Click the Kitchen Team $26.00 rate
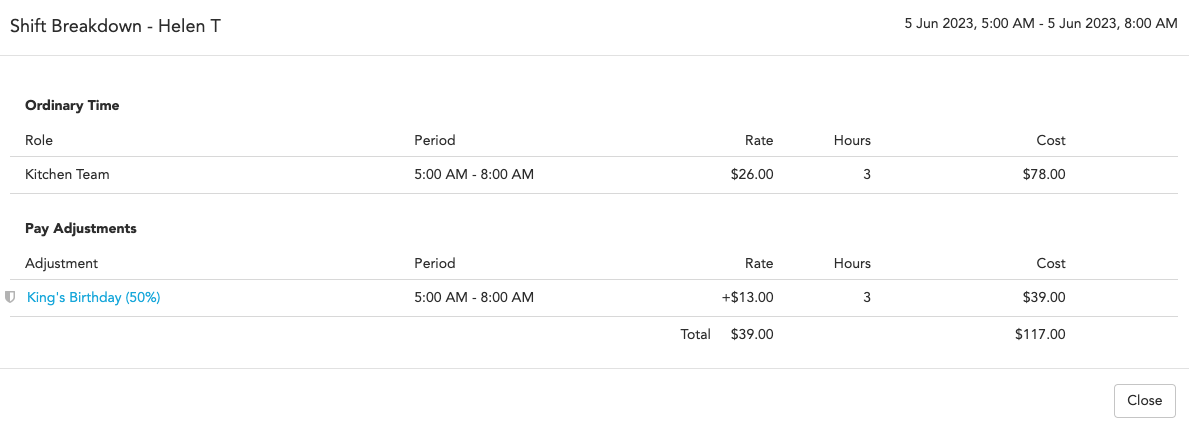The image size is (1189, 429). pyautogui.click(x=752, y=174)
